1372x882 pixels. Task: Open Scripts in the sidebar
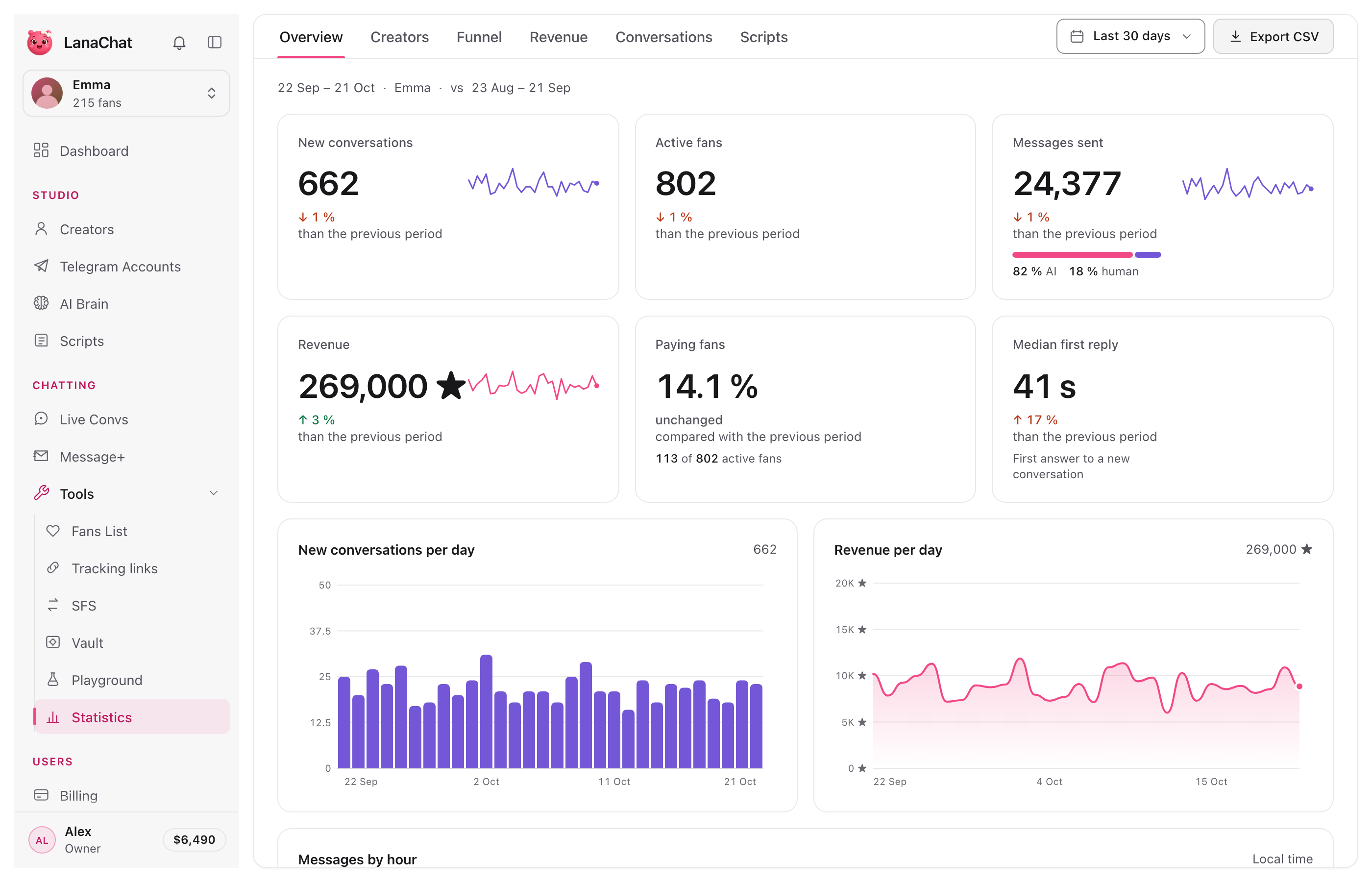pos(126,341)
